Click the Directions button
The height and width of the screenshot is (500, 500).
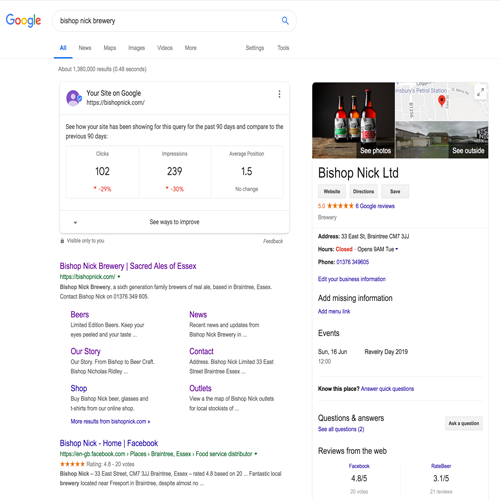363,191
